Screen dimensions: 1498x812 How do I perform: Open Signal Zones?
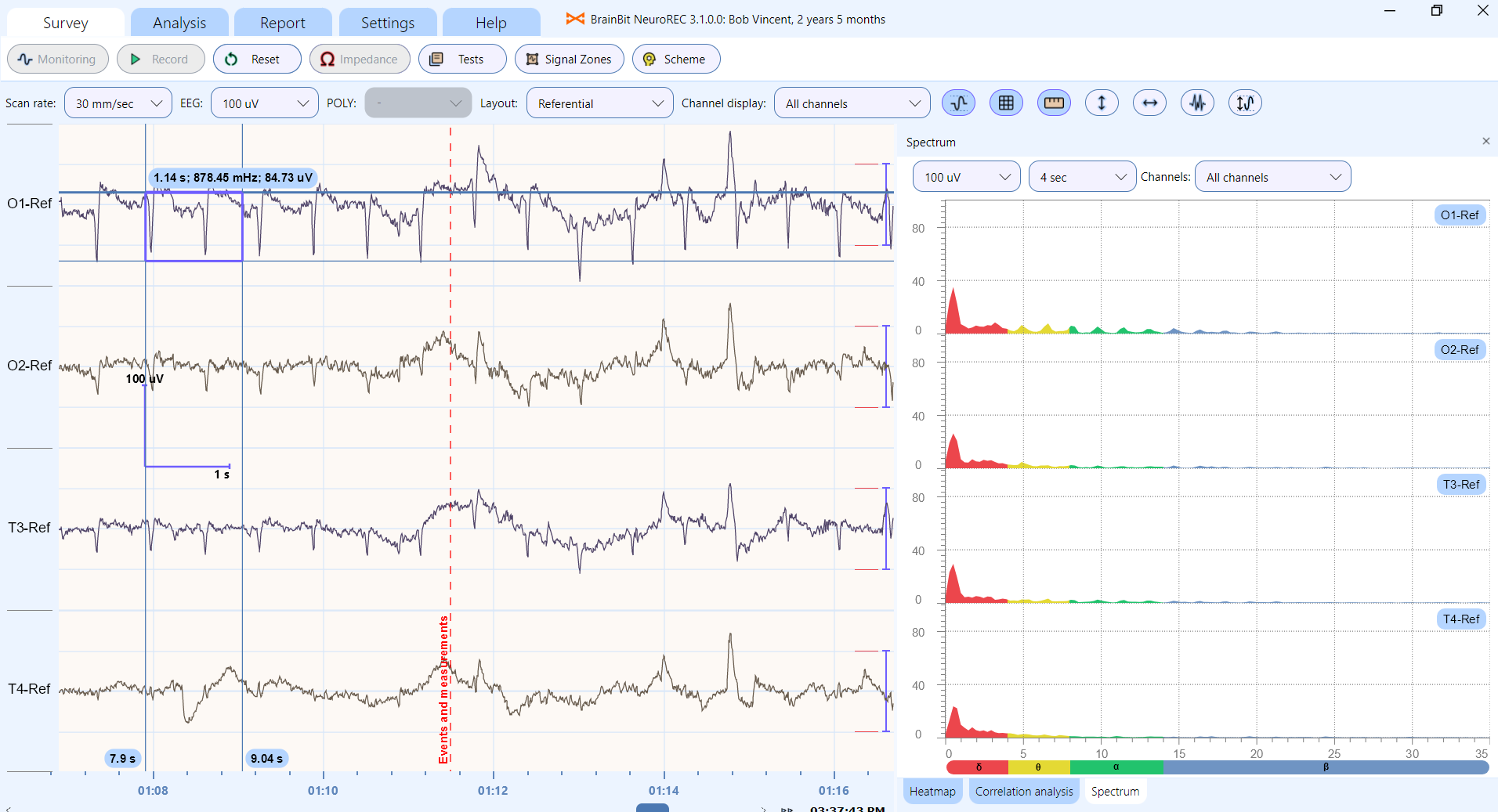coord(569,59)
